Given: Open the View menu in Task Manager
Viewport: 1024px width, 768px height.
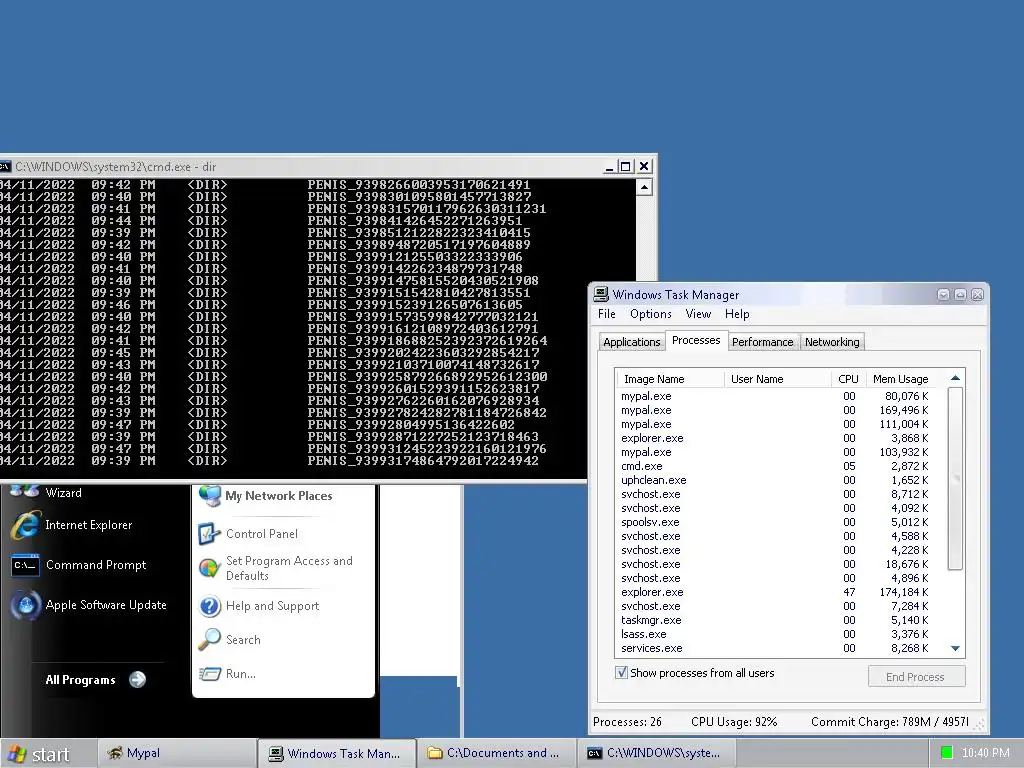Looking at the screenshot, I should 698,314.
